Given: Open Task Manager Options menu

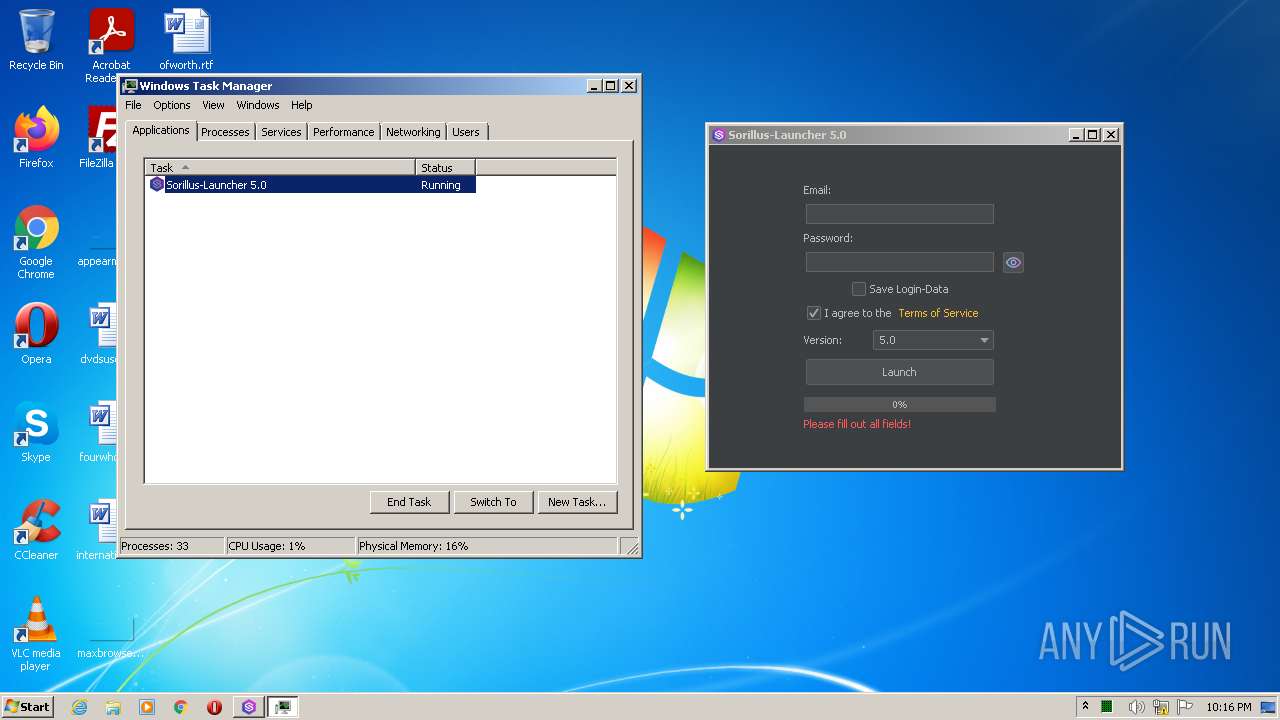Looking at the screenshot, I should pos(171,105).
